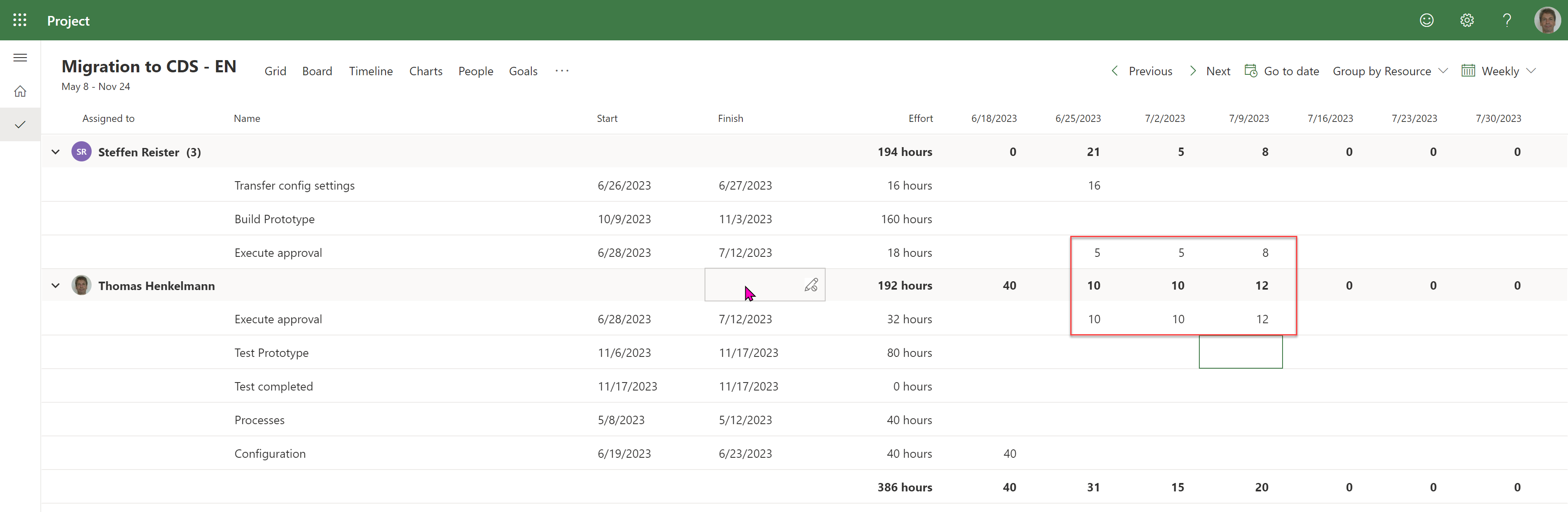Click the pencil edit icon in Thomas Henkelmann's row
This screenshot has width=1568, height=512.
811,284
